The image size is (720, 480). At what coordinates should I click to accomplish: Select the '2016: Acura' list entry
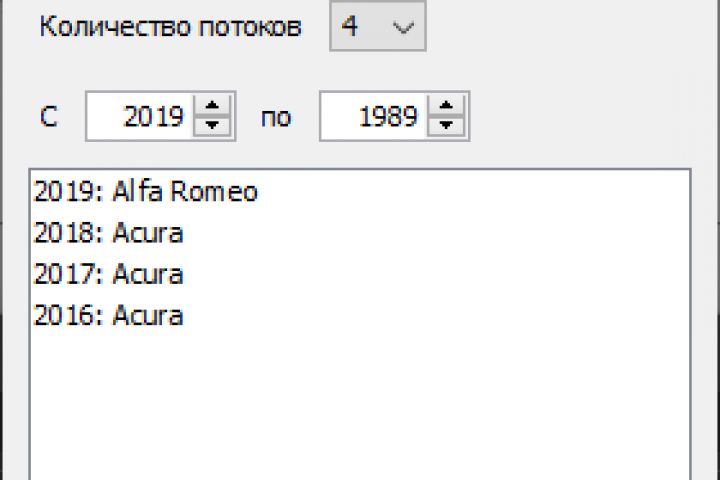(x=108, y=317)
